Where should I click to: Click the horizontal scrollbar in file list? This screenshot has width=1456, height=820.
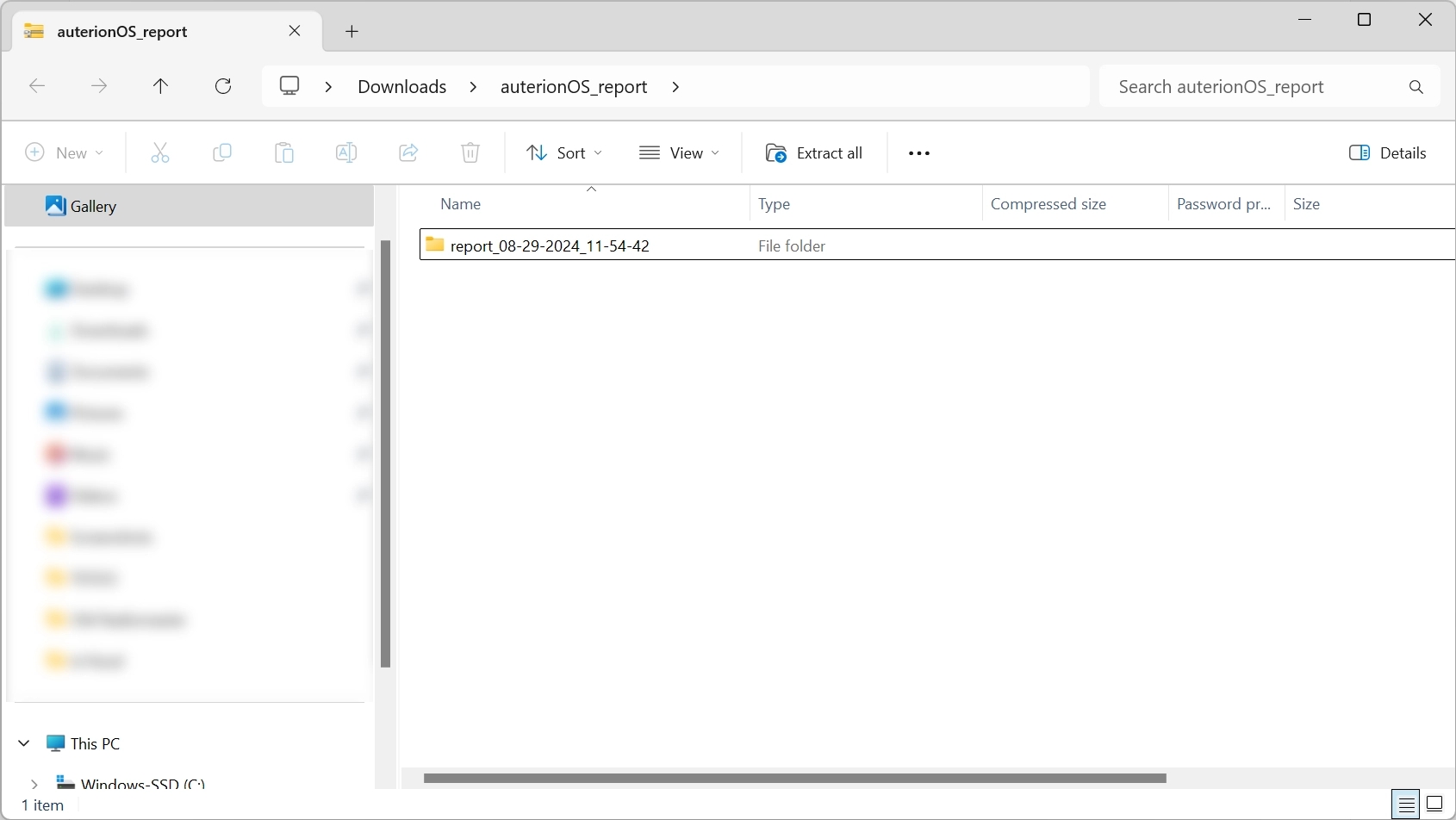pyautogui.click(x=794, y=778)
